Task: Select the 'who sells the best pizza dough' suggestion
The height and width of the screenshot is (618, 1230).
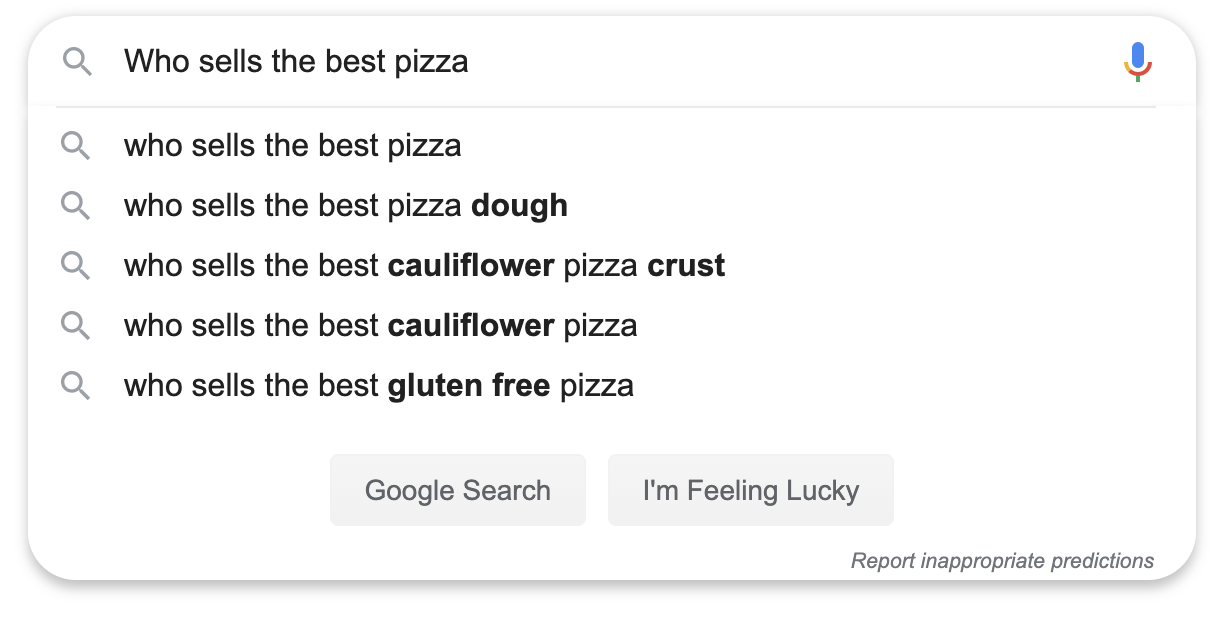Action: [x=344, y=205]
